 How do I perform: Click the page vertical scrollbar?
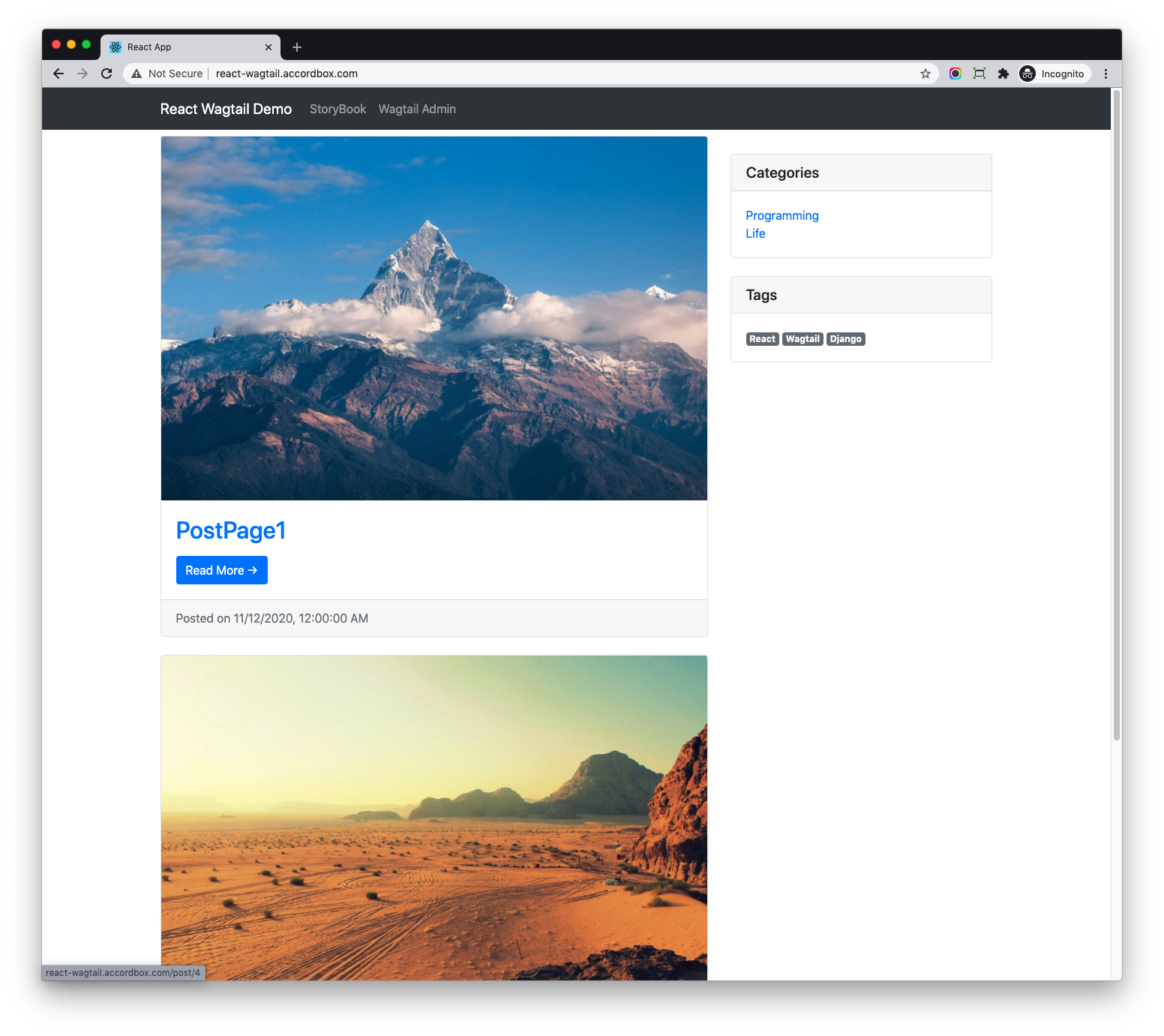[x=1117, y=415]
